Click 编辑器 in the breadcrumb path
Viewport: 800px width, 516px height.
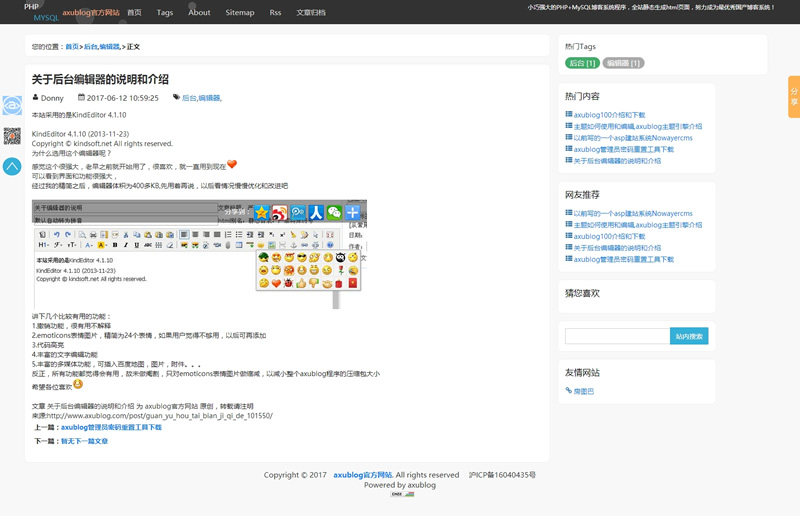[109, 46]
